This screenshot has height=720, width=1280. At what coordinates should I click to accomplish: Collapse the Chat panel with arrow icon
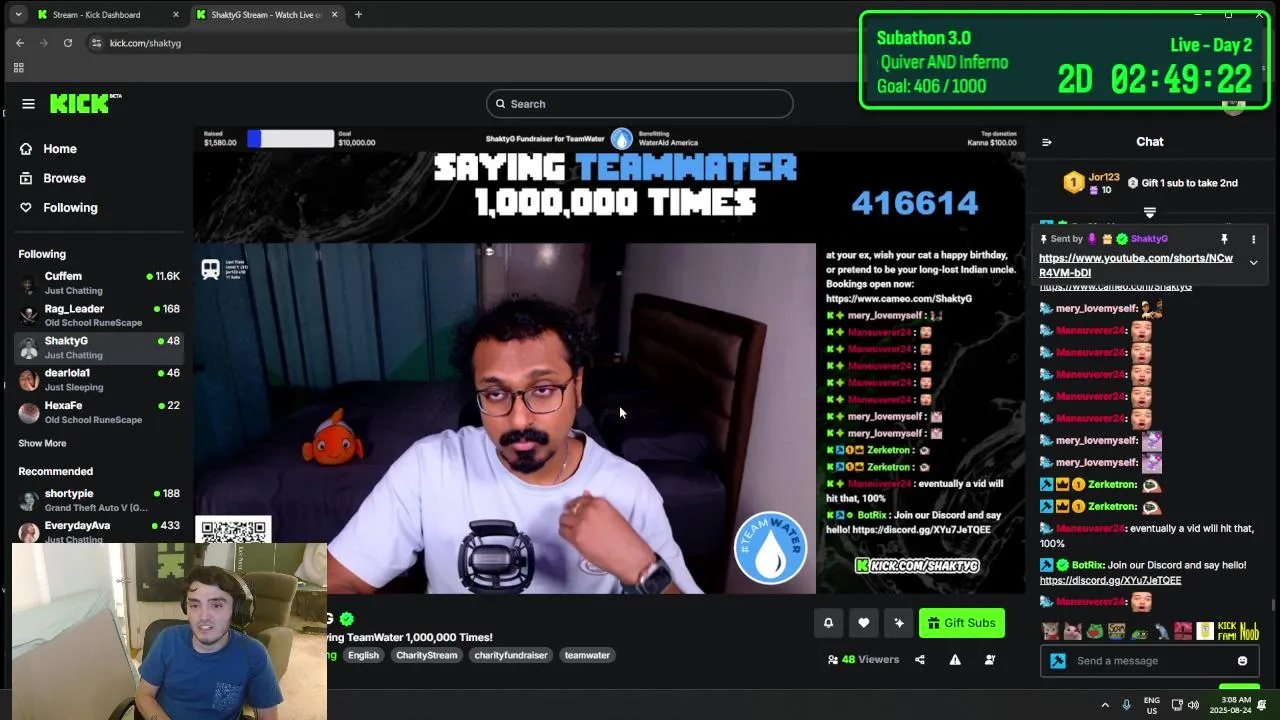point(1047,142)
